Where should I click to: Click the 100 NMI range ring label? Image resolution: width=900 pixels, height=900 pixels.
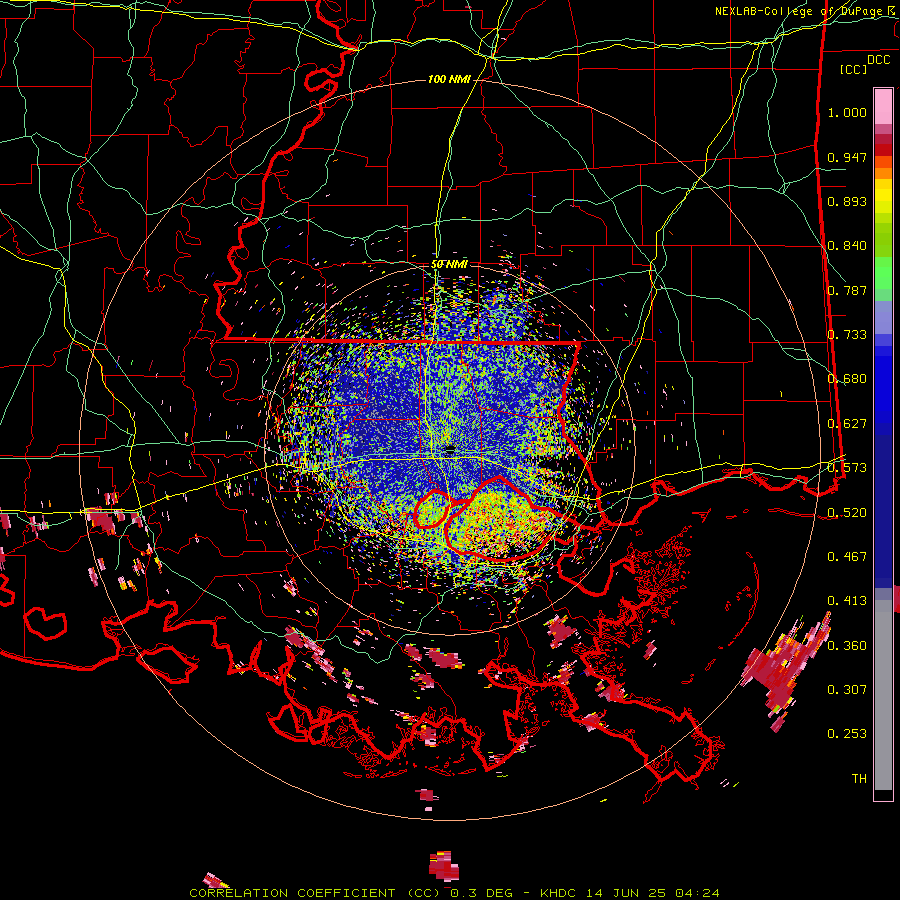coord(449,79)
